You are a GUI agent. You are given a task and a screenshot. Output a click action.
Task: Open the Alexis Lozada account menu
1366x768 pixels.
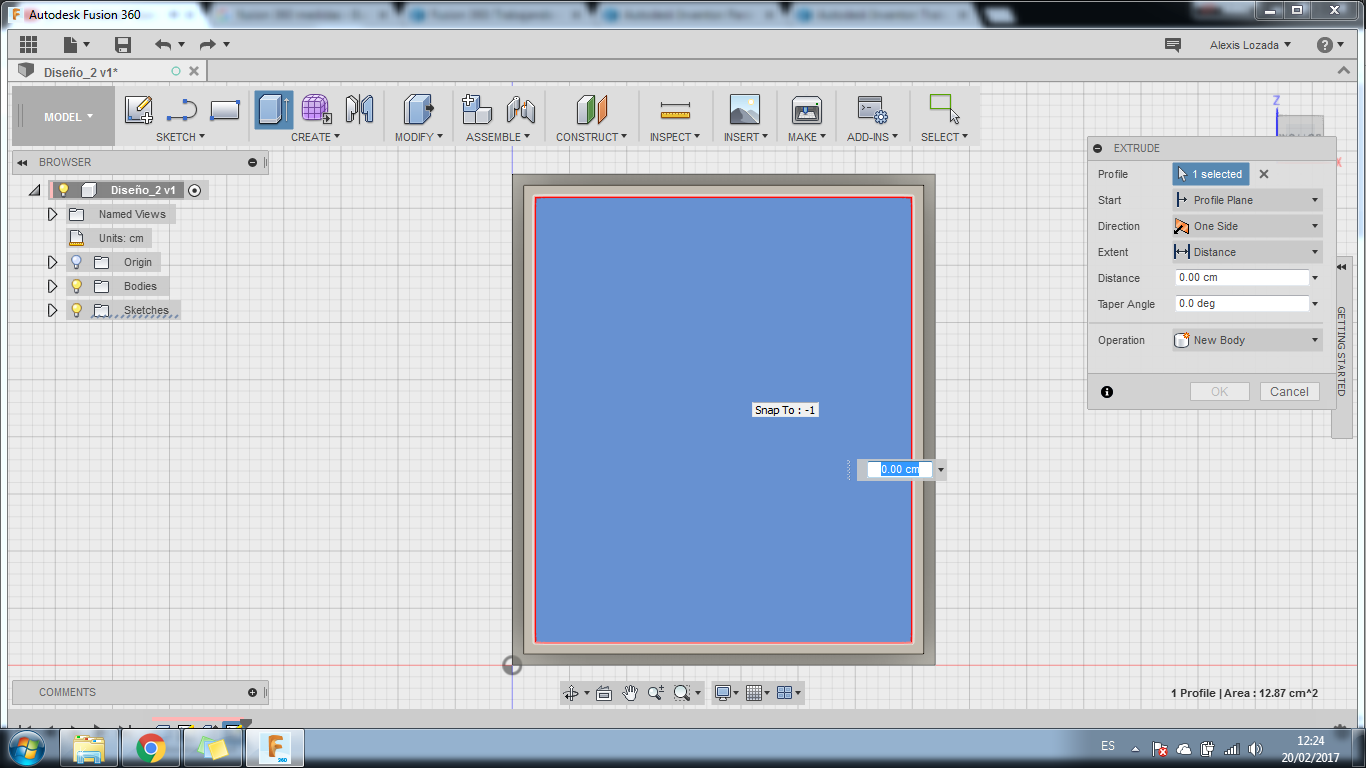point(1250,45)
